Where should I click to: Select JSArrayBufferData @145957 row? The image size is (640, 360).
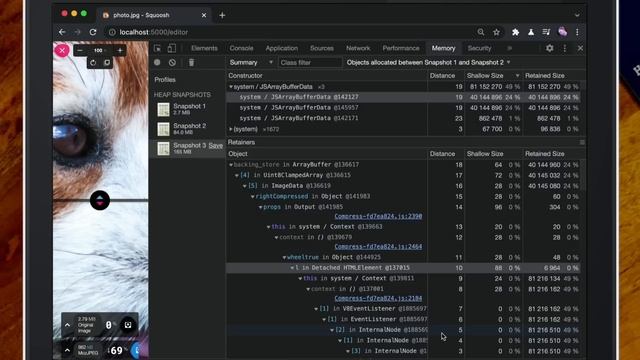click(x=403, y=108)
